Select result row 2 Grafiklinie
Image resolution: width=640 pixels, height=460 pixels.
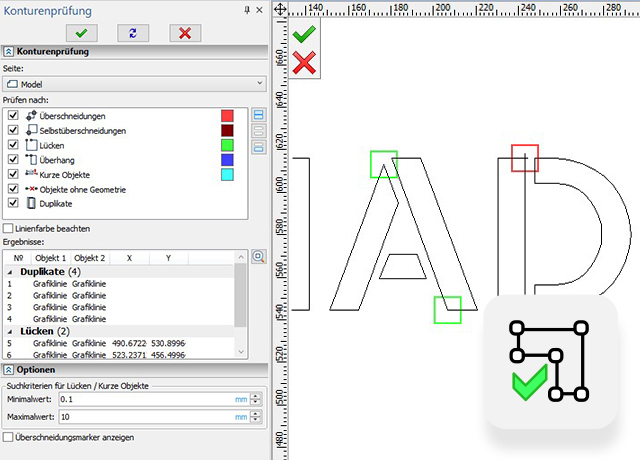pos(119,296)
